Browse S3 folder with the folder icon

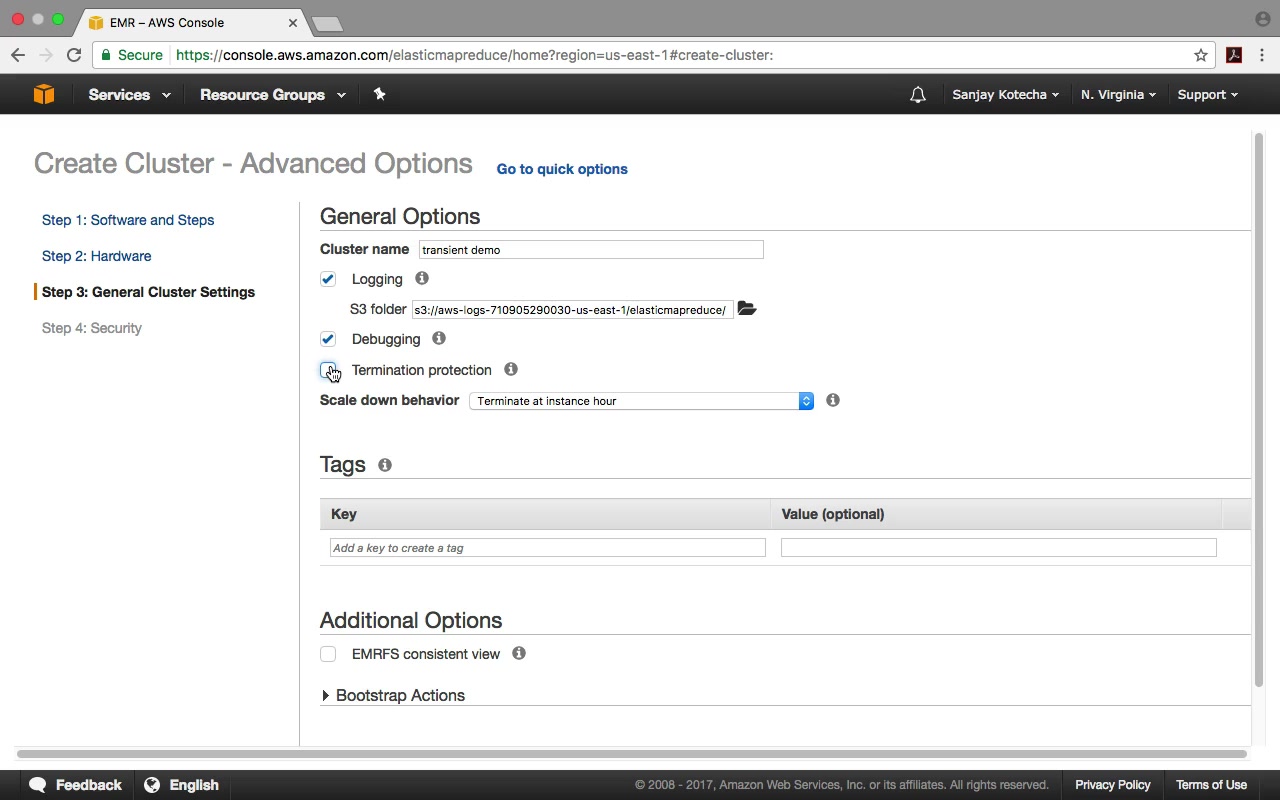coord(747,309)
